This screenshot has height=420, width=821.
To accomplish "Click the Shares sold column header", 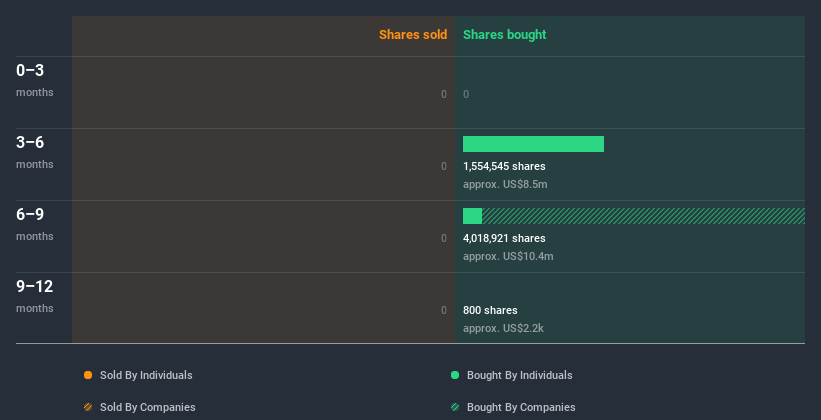I will 412,35.
